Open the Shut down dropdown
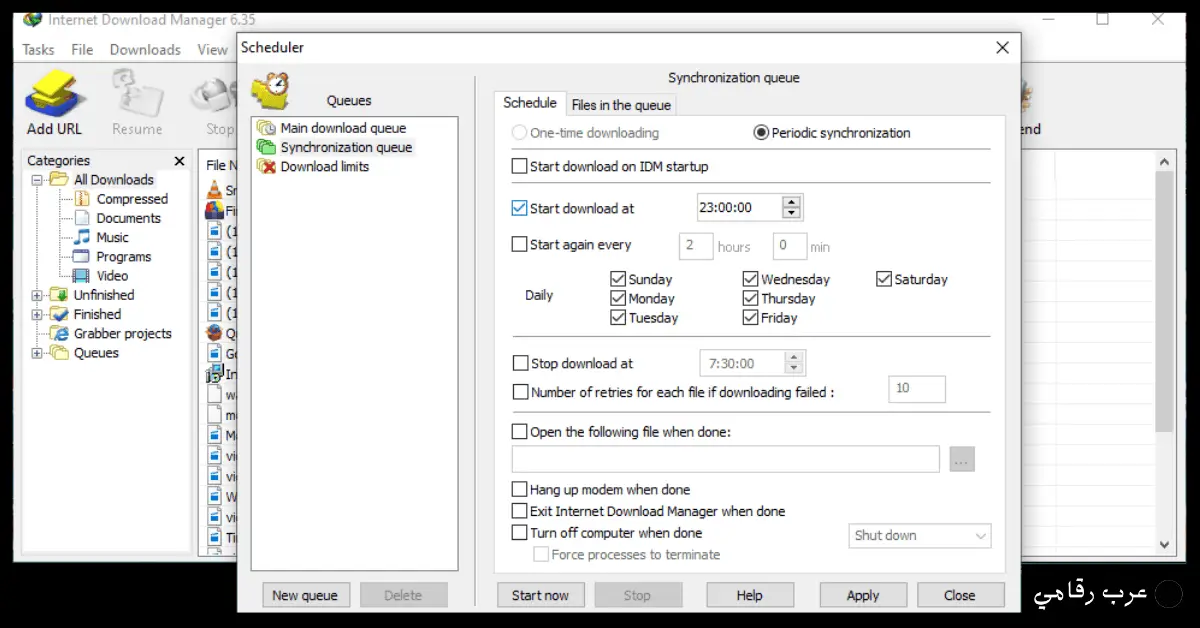The image size is (1200, 628). [x=919, y=536]
